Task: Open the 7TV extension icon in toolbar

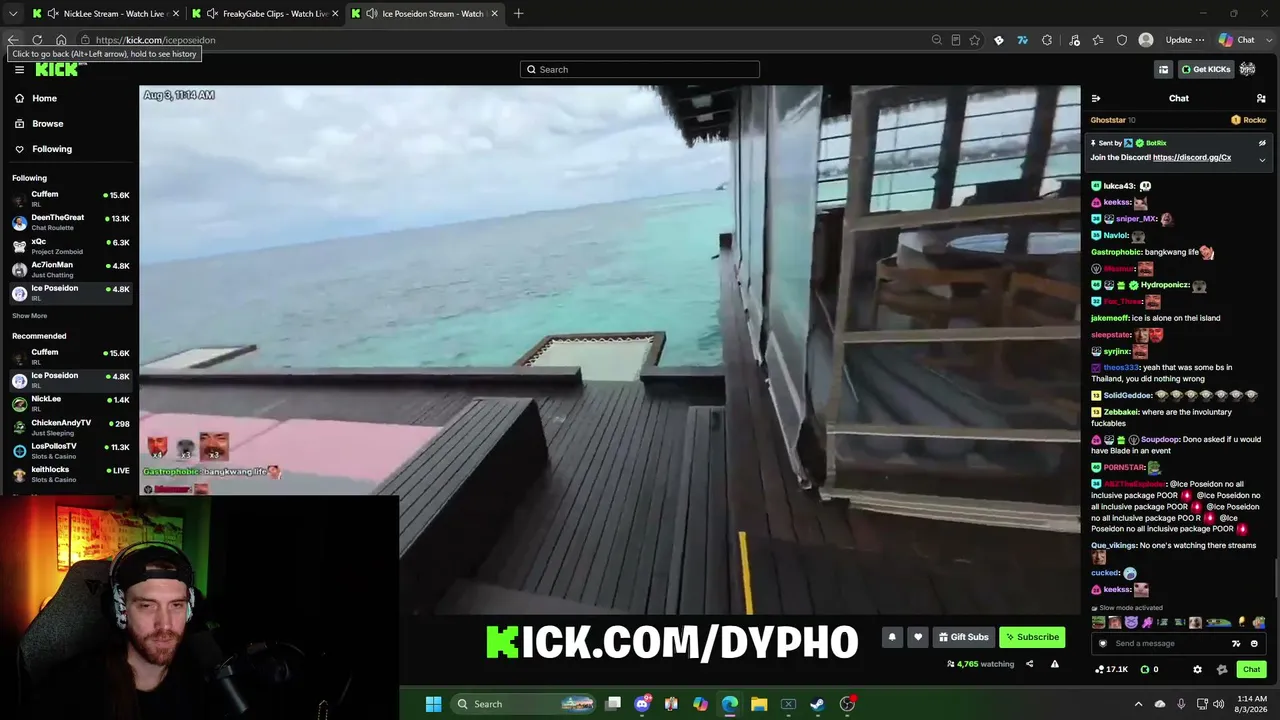Action: point(1022,40)
